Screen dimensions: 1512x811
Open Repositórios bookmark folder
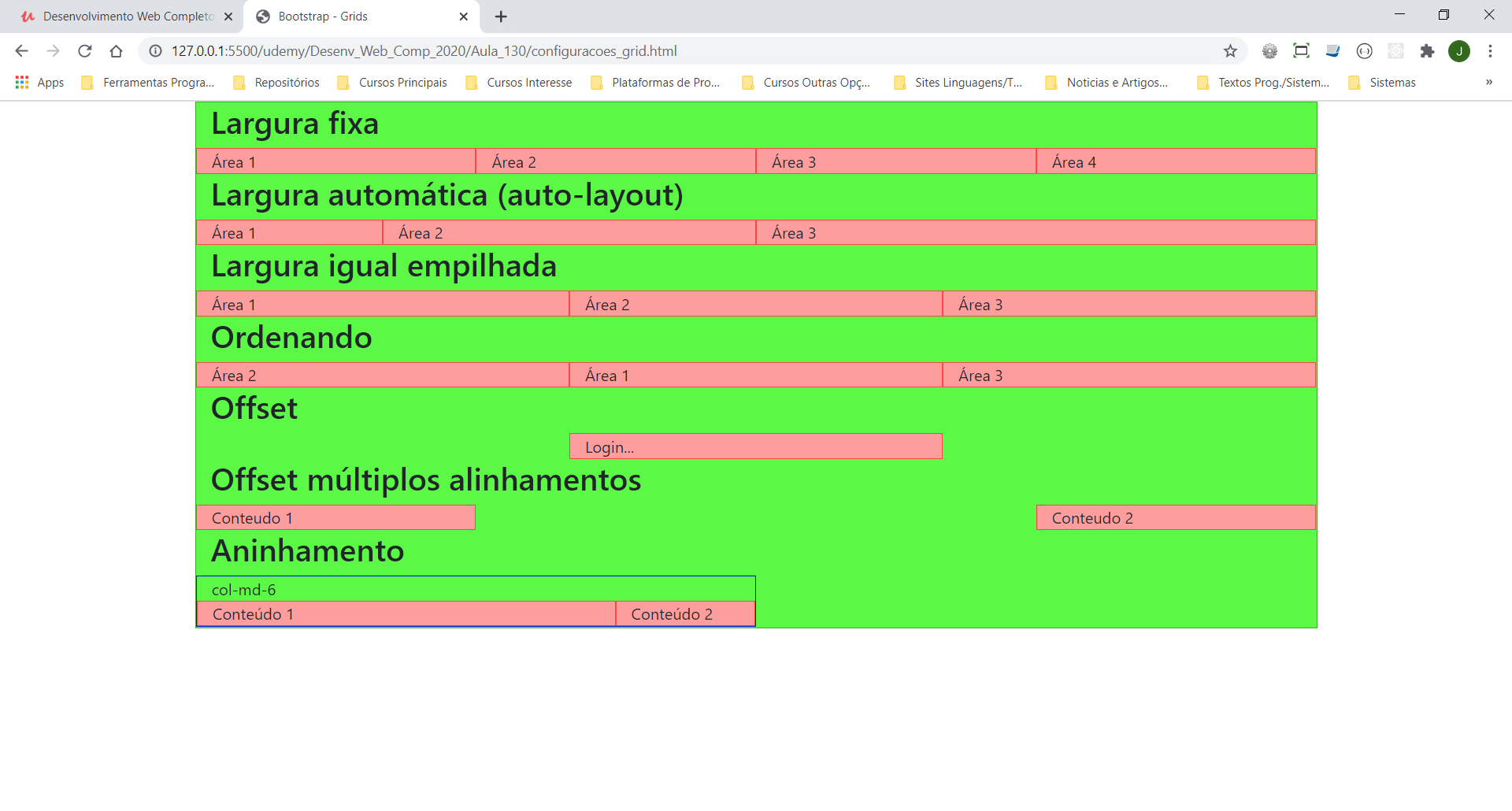[276, 83]
